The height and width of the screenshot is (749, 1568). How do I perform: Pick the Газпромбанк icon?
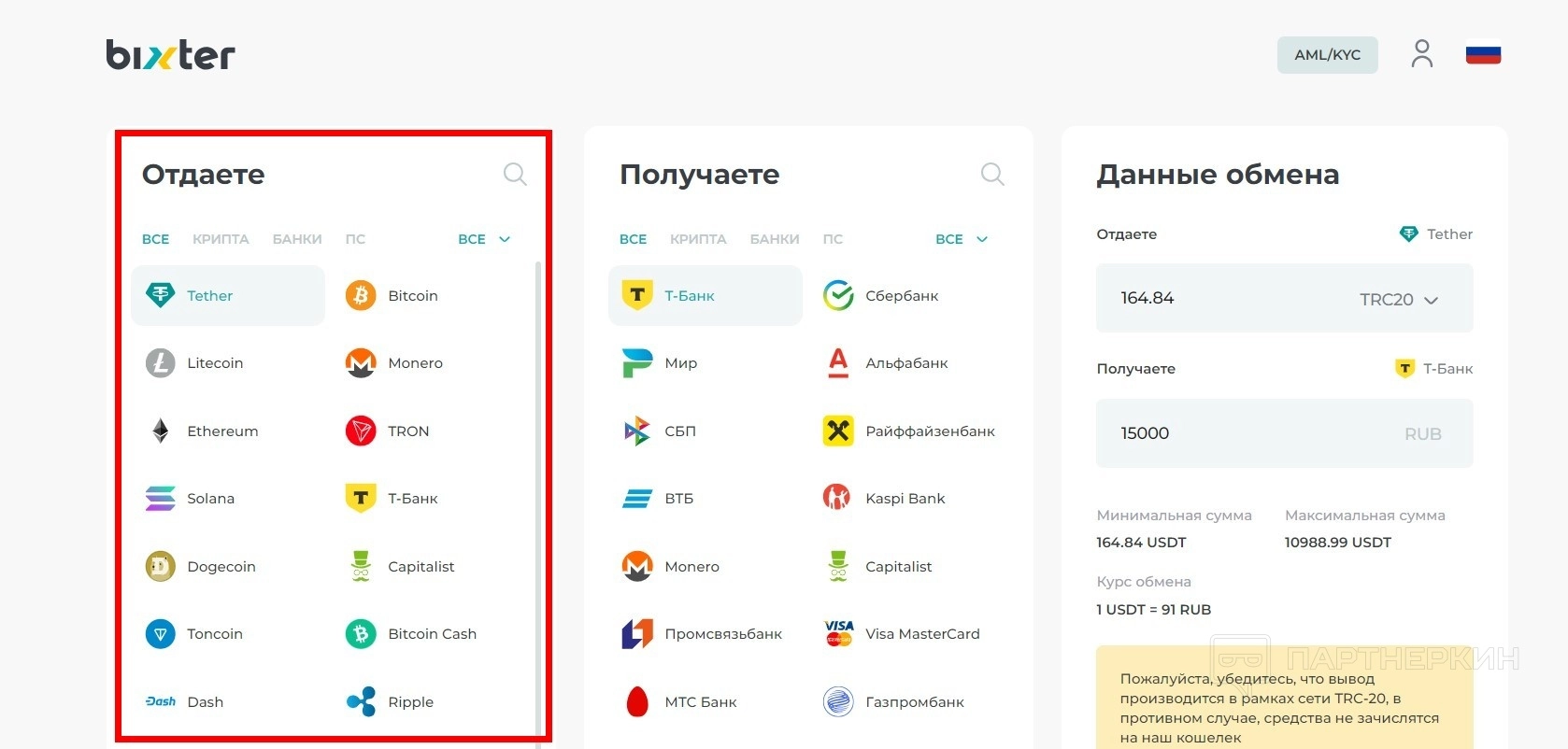(x=838, y=701)
